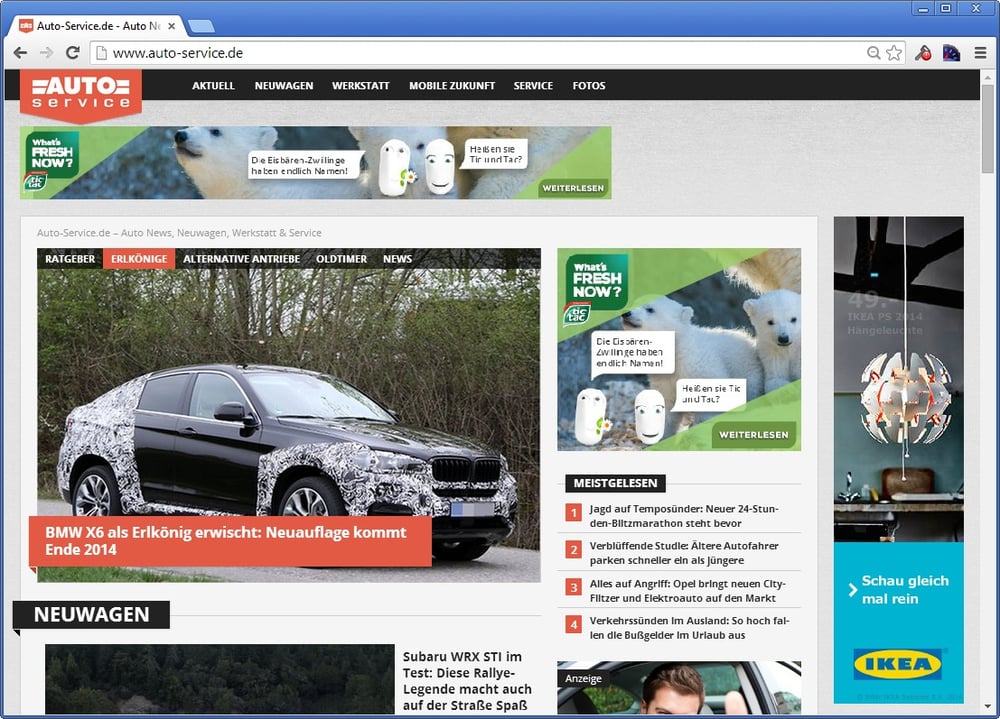Open the Jagd auf Temposünder article
The height and width of the screenshot is (719, 1000).
click(x=684, y=516)
